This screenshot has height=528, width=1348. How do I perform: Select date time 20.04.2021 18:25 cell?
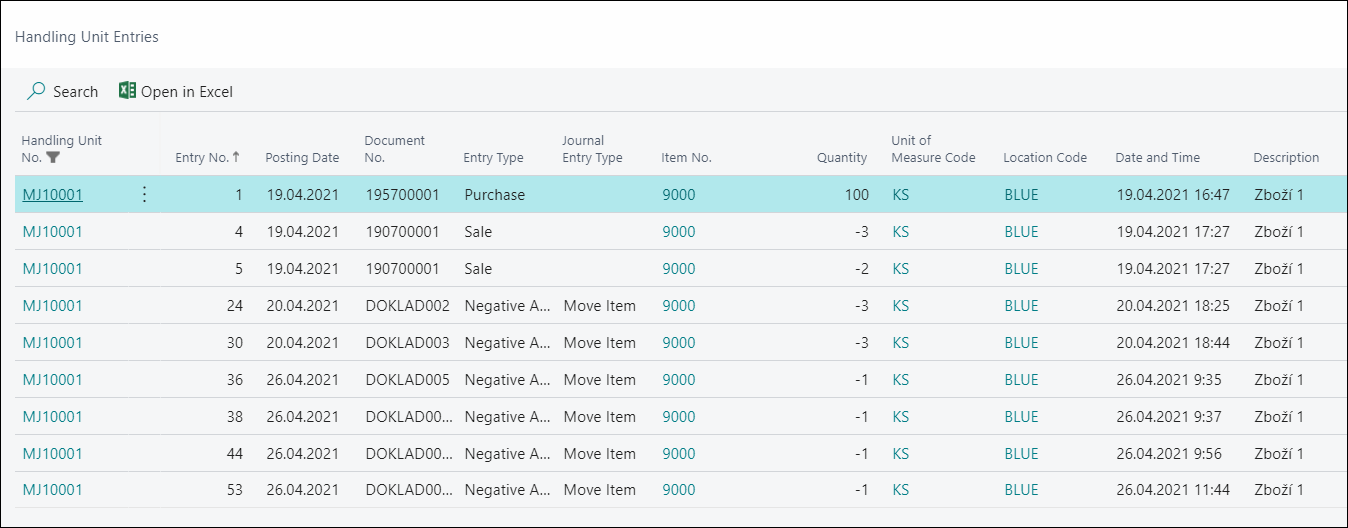[x=1173, y=306]
